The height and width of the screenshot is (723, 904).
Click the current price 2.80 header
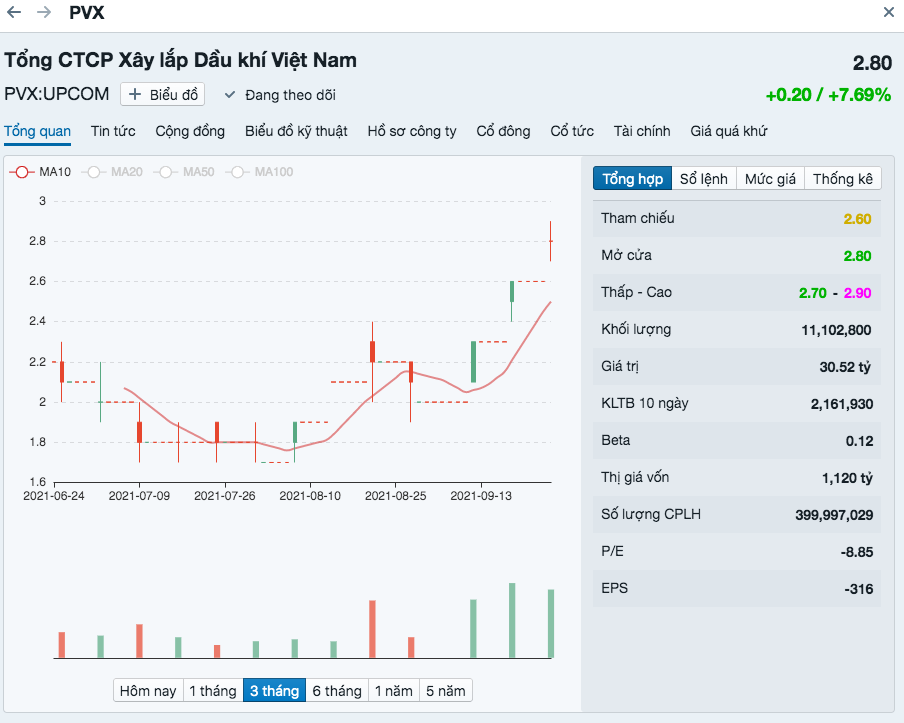pyautogui.click(x=872, y=63)
